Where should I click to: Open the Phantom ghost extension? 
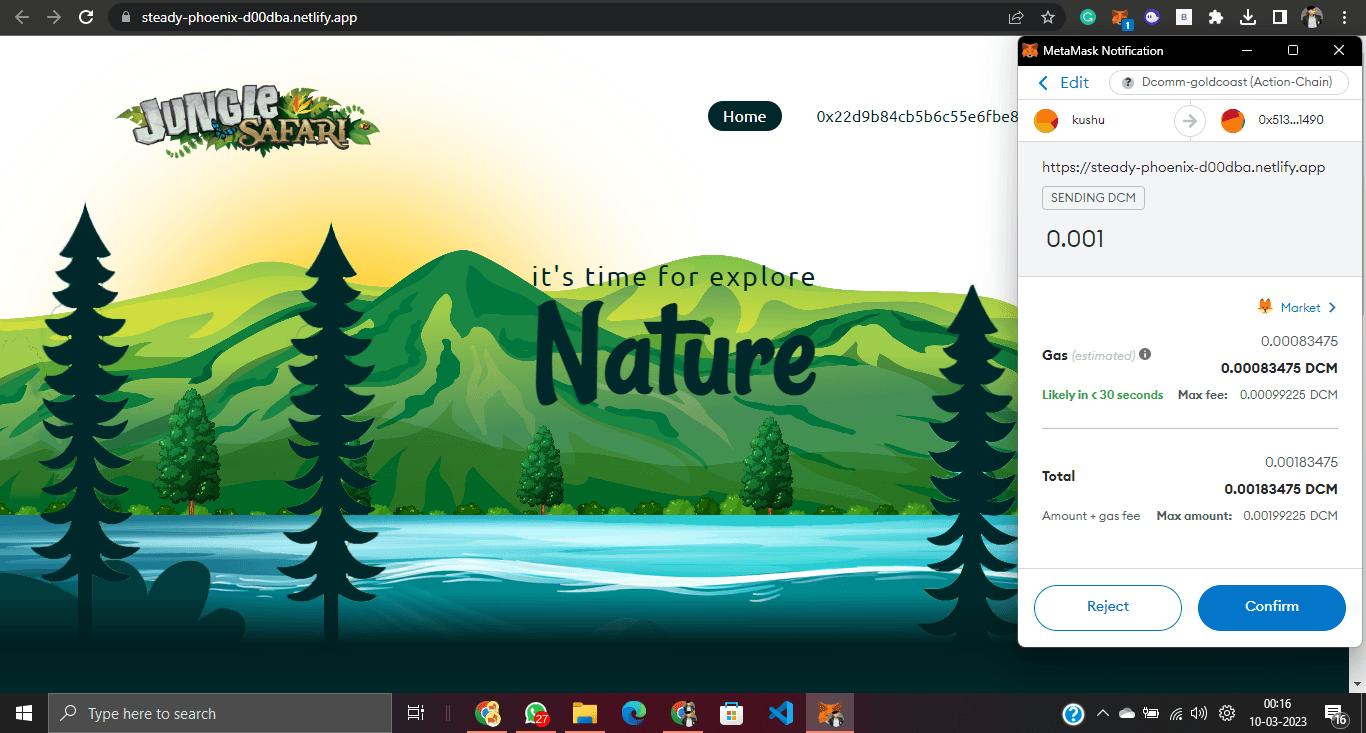pos(1153,17)
